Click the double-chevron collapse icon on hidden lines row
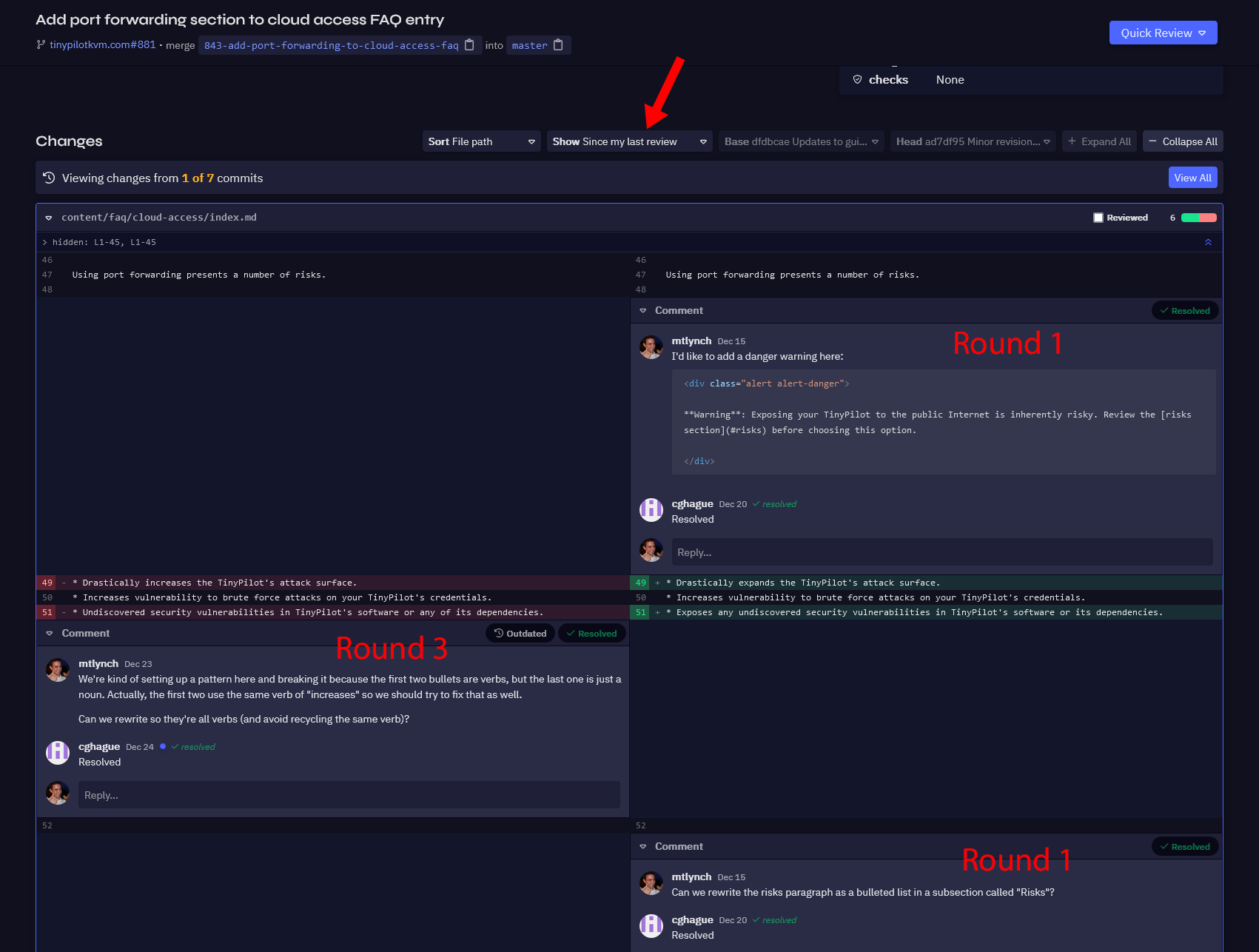Image resolution: width=1259 pixels, height=952 pixels. pos(1208,241)
